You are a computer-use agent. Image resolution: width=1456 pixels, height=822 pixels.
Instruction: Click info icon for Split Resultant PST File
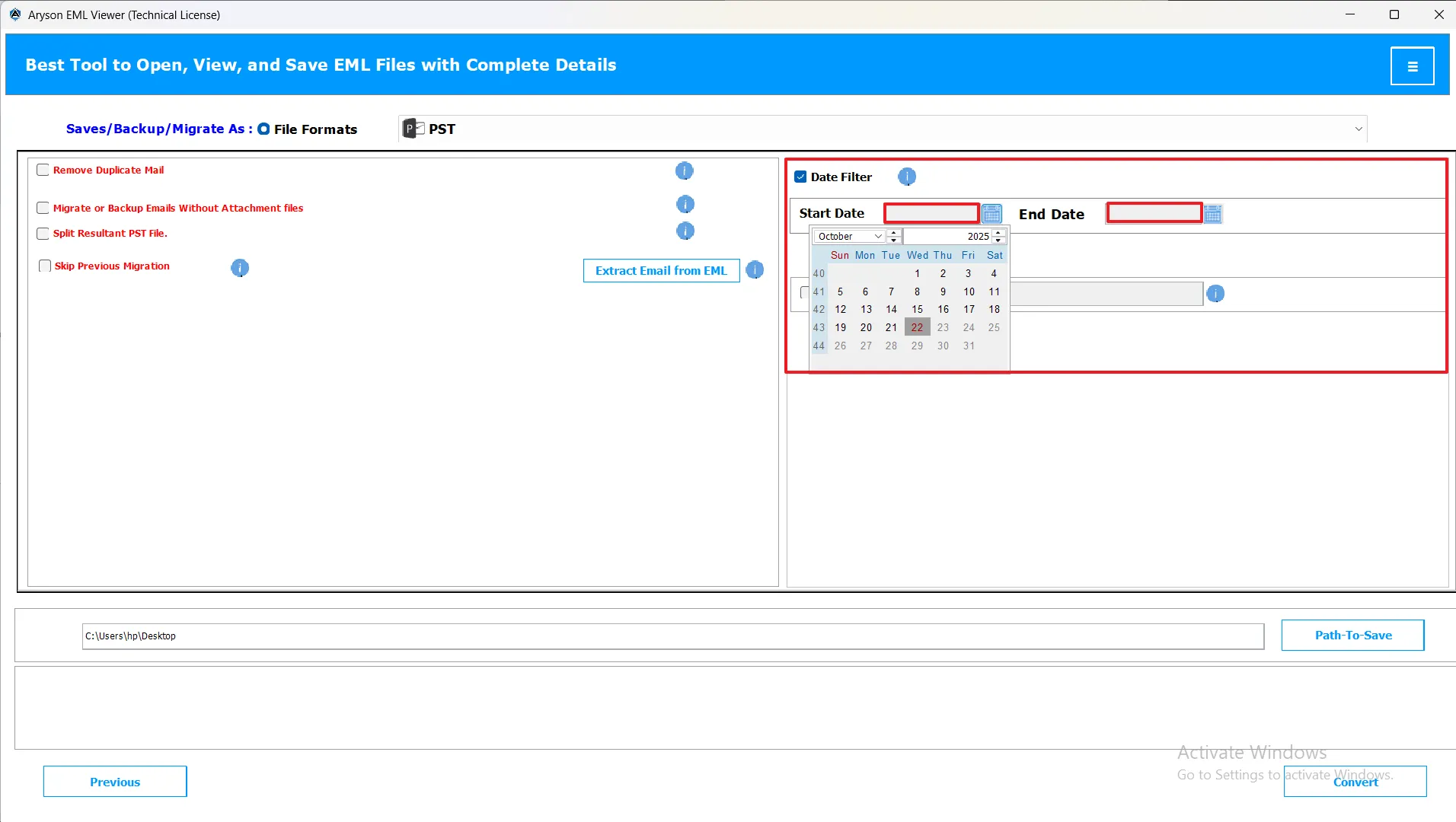[685, 231]
